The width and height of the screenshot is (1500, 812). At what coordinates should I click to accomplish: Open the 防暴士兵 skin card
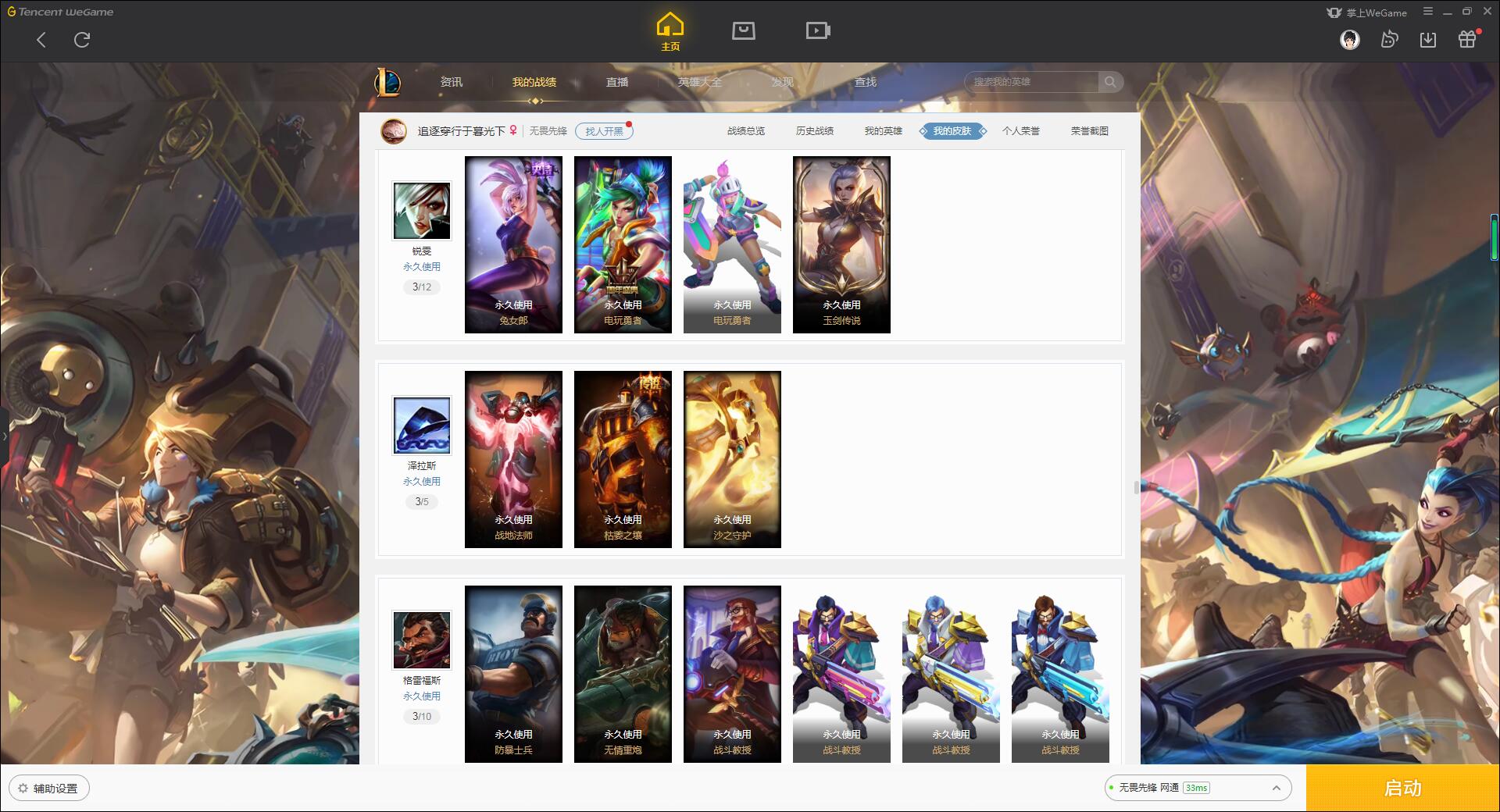tap(513, 675)
